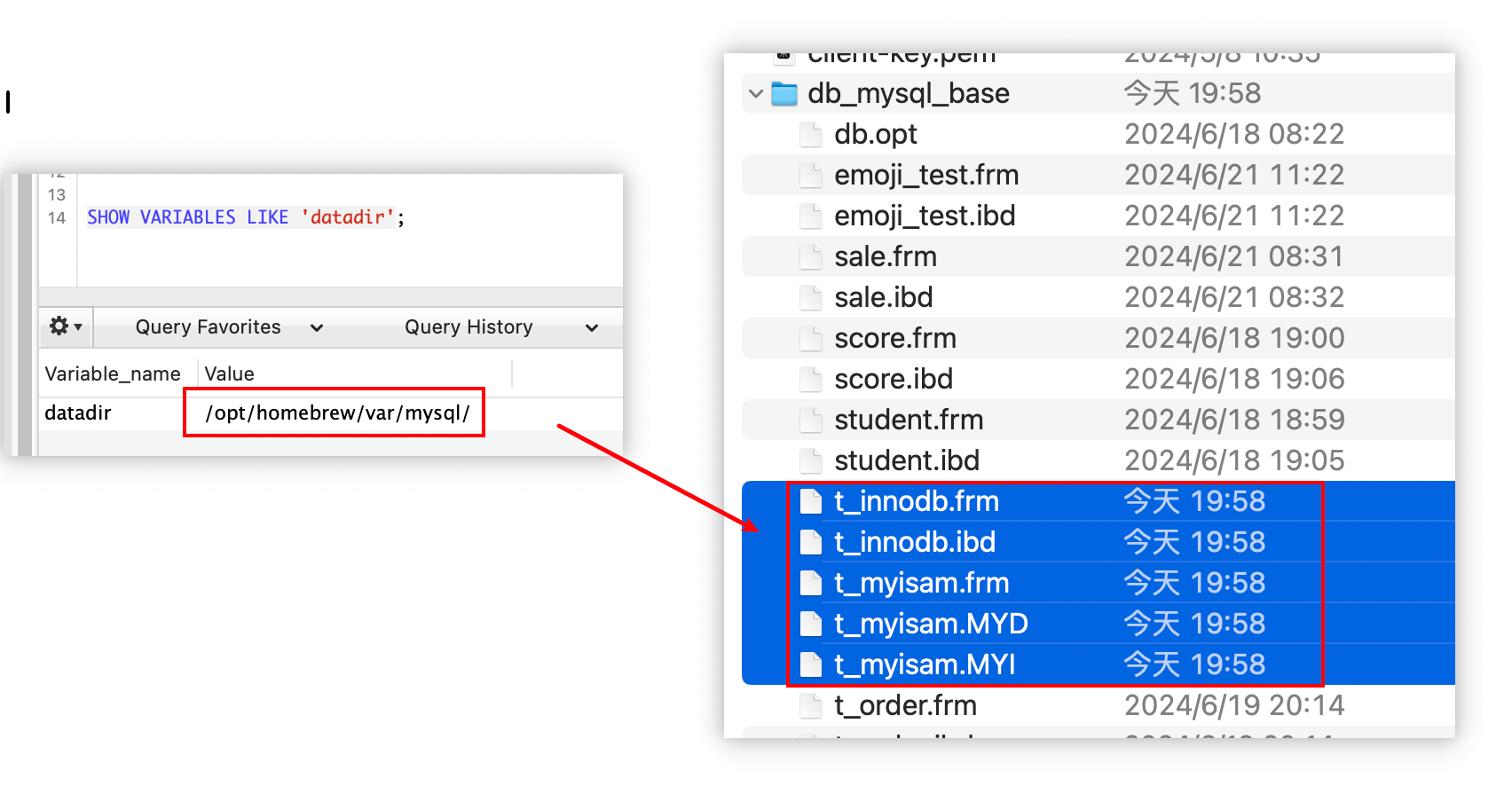Click the t_innodb.ibd file icon

pos(810,542)
